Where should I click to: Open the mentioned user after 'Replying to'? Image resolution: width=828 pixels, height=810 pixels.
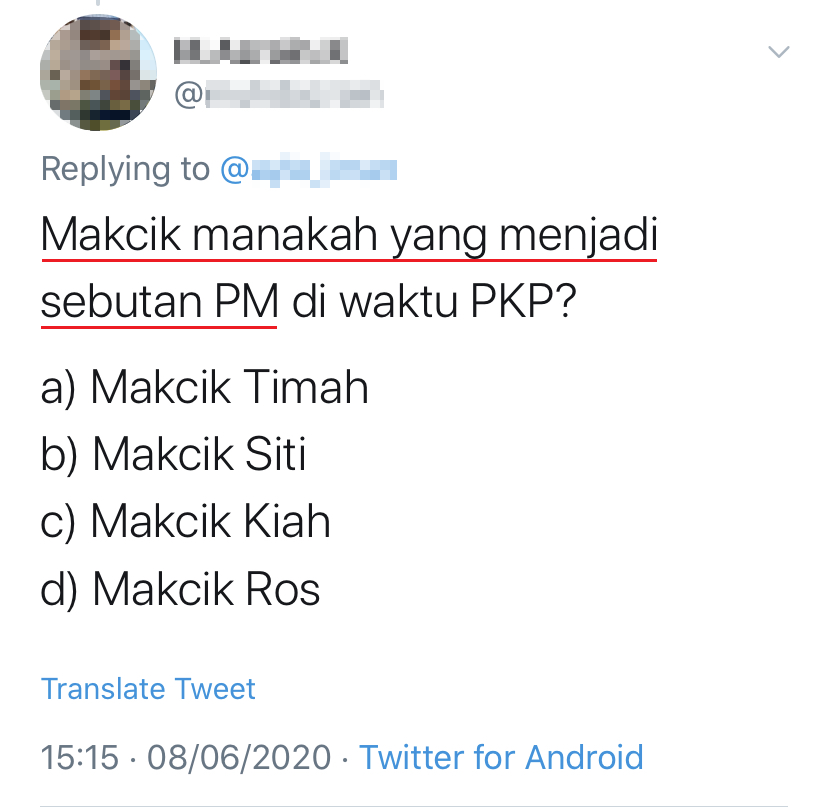[309, 170]
